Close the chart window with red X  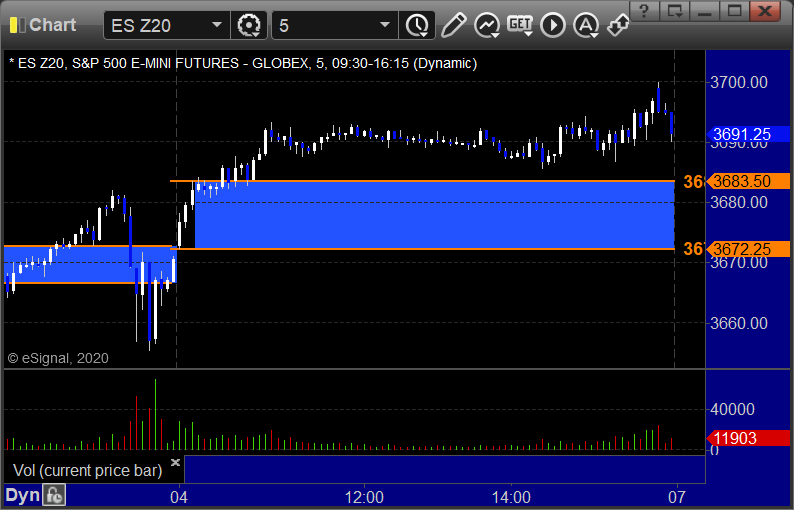(x=765, y=10)
